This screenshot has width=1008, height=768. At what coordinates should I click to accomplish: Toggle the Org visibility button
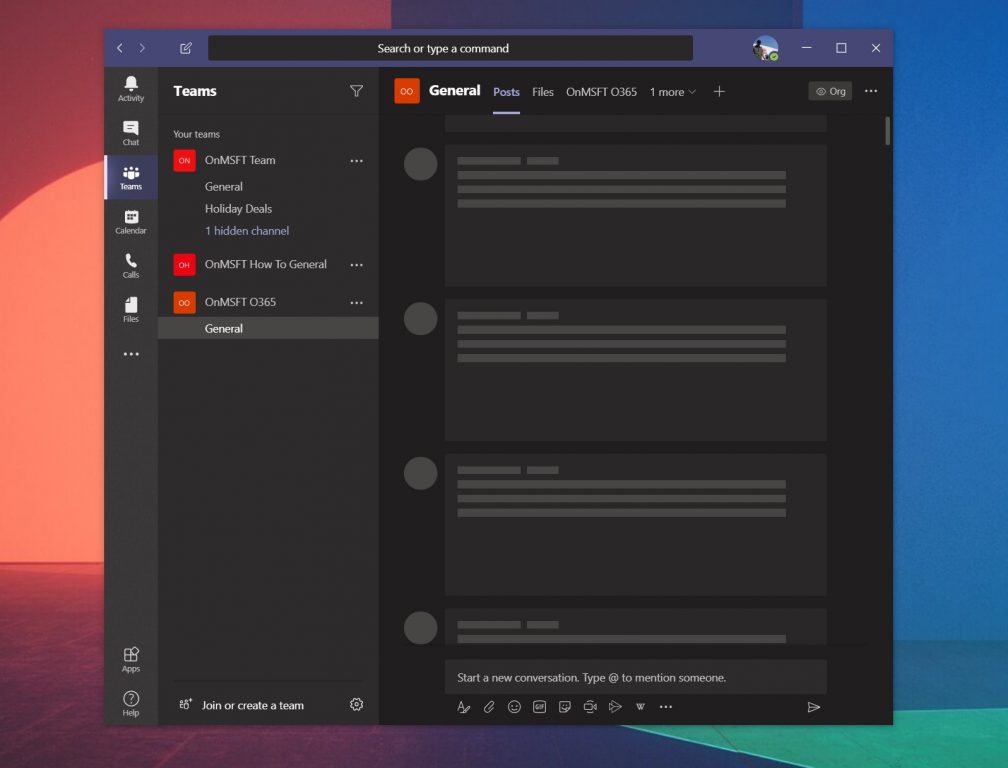point(830,91)
